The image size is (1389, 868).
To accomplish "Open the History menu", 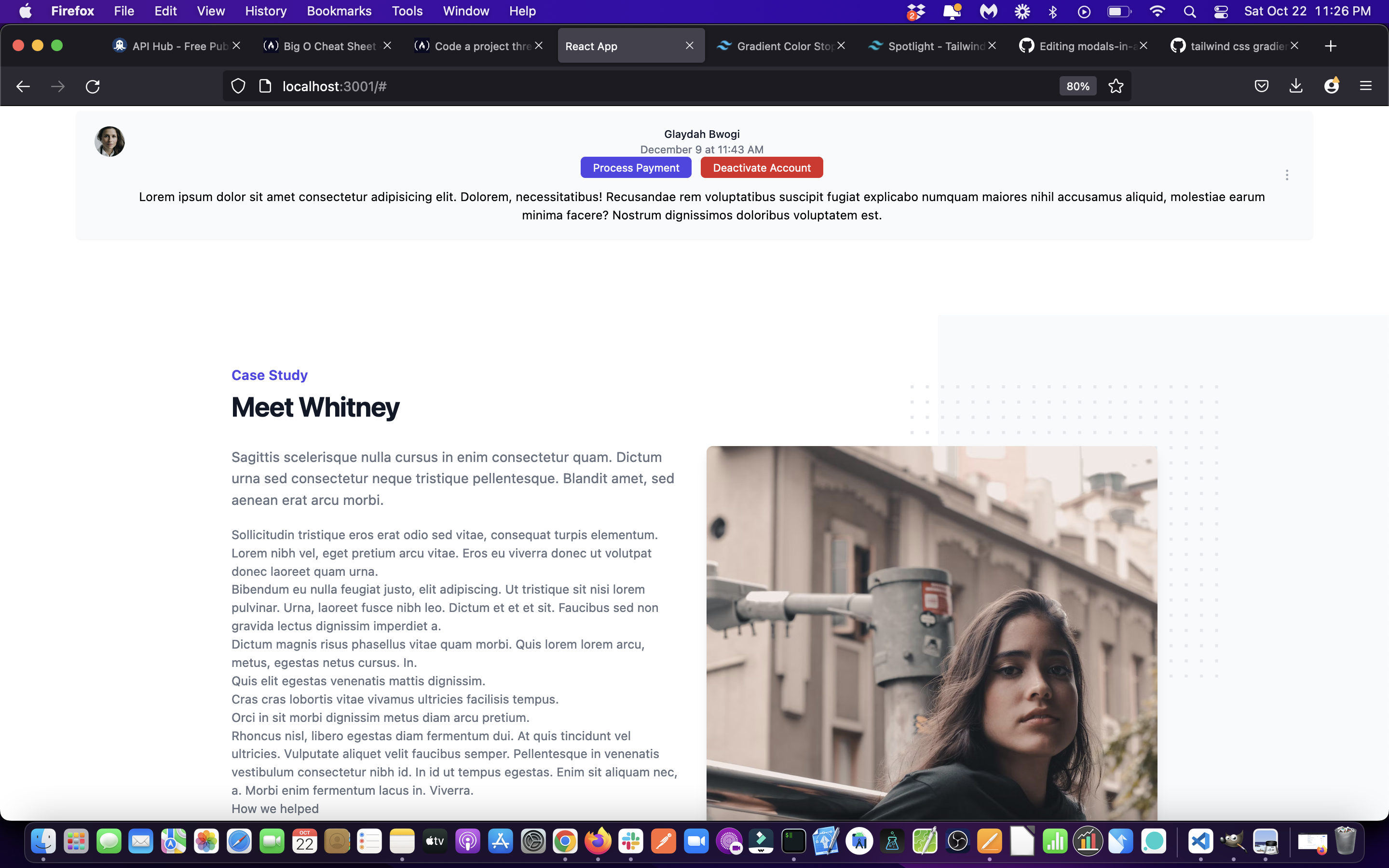I will tap(266, 11).
